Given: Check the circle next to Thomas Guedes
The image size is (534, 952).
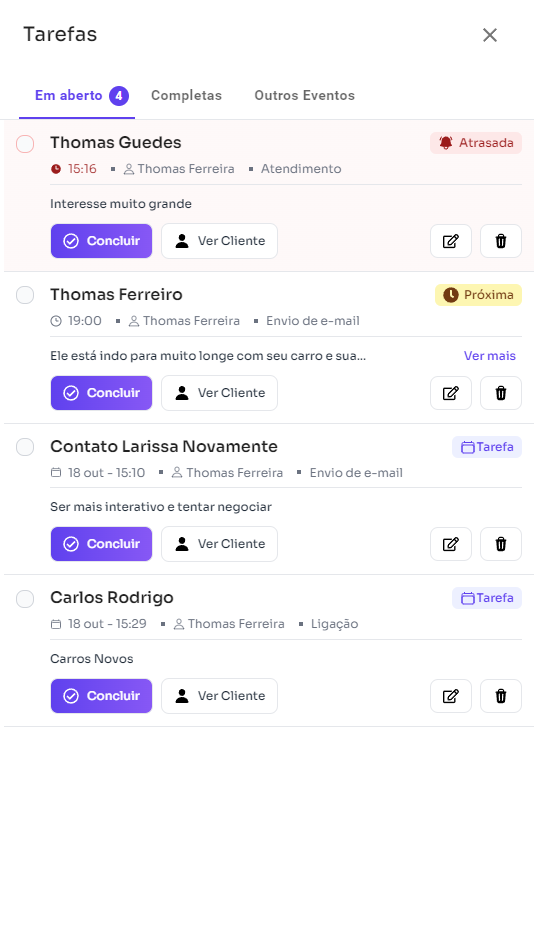Looking at the screenshot, I should tap(25, 144).
